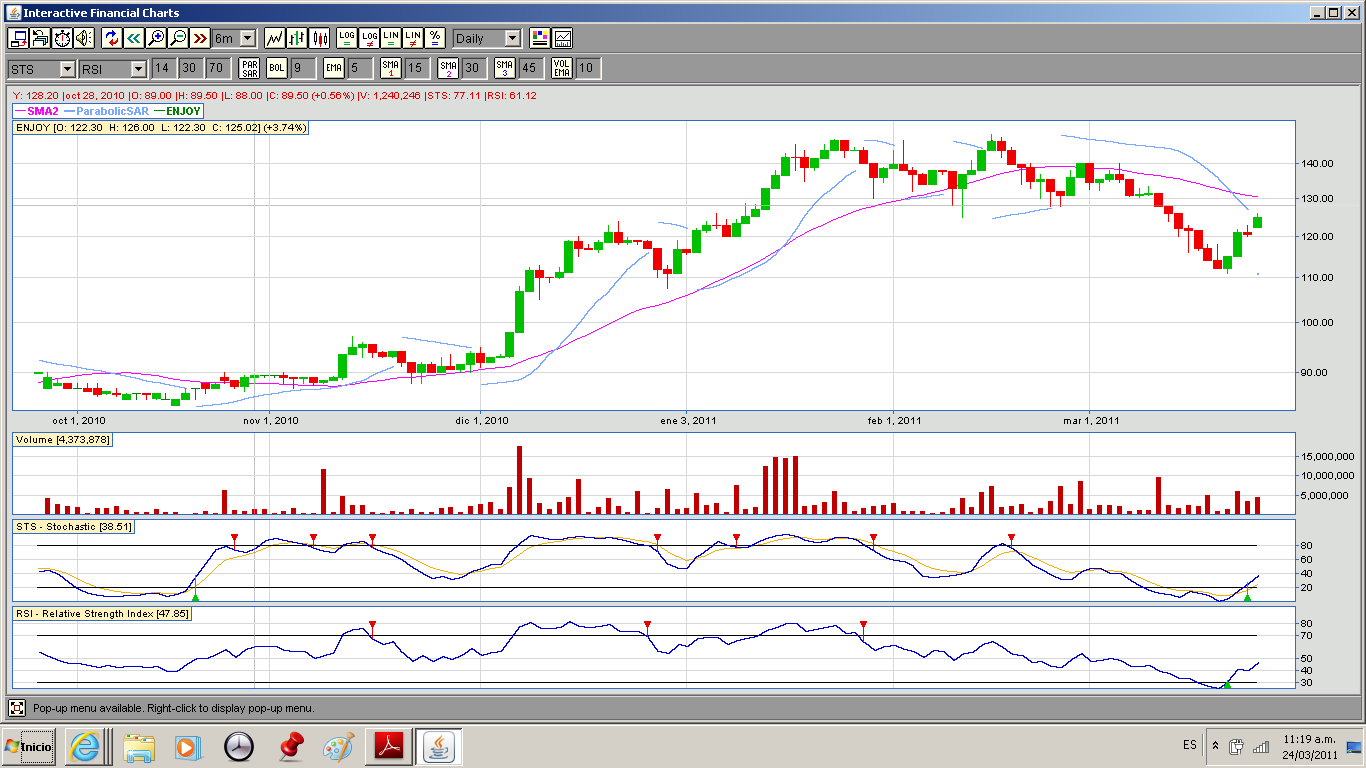The image size is (1366, 768).
Task: Click the LOG equal scale icon
Action: [347, 38]
